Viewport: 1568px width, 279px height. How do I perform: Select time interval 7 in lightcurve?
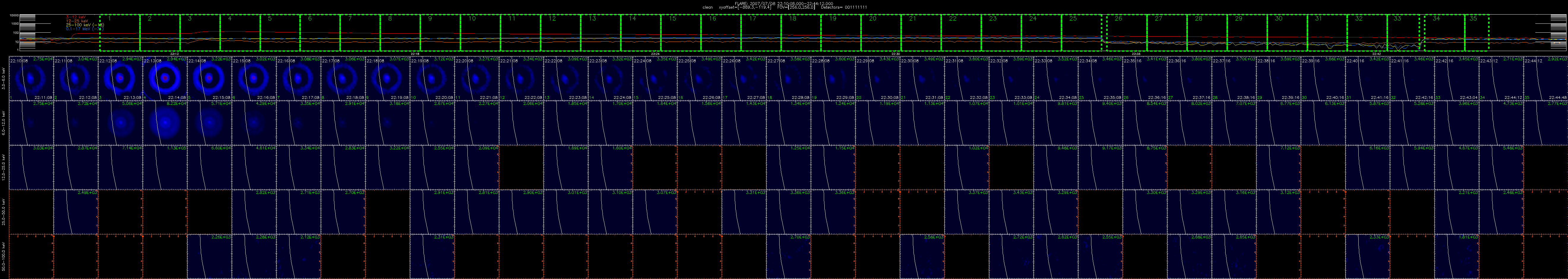click(360, 33)
